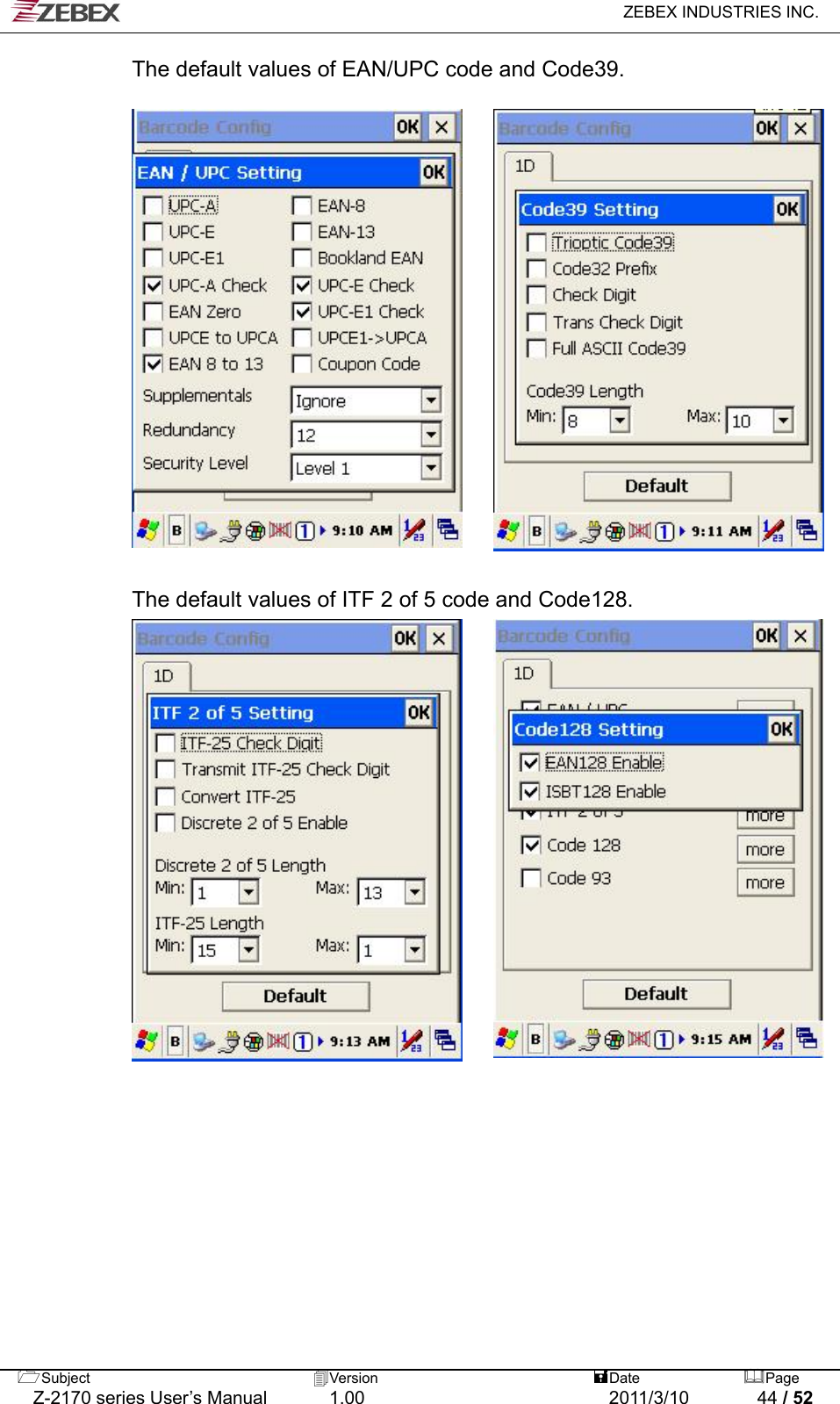Screen dimensions: 840x1404
Task: Open Discrete 2 of 5 Max dropdown
Action: click(414, 892)
